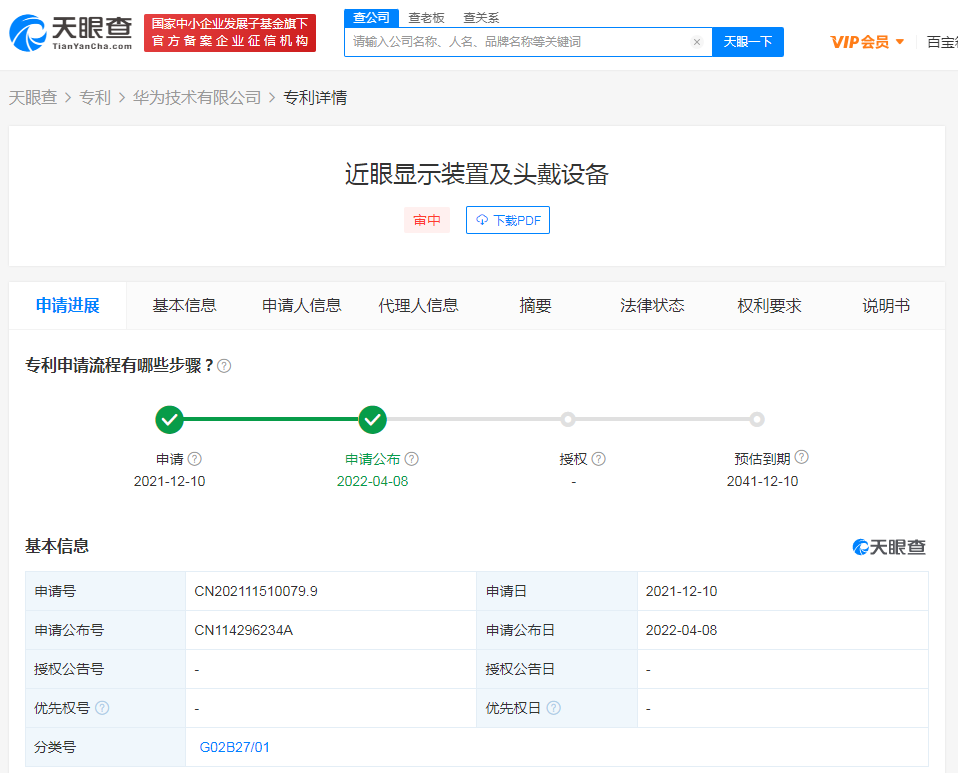Click the green 申请 step checkmark
This screenshot has height=773, width=958.
(170, 420)
